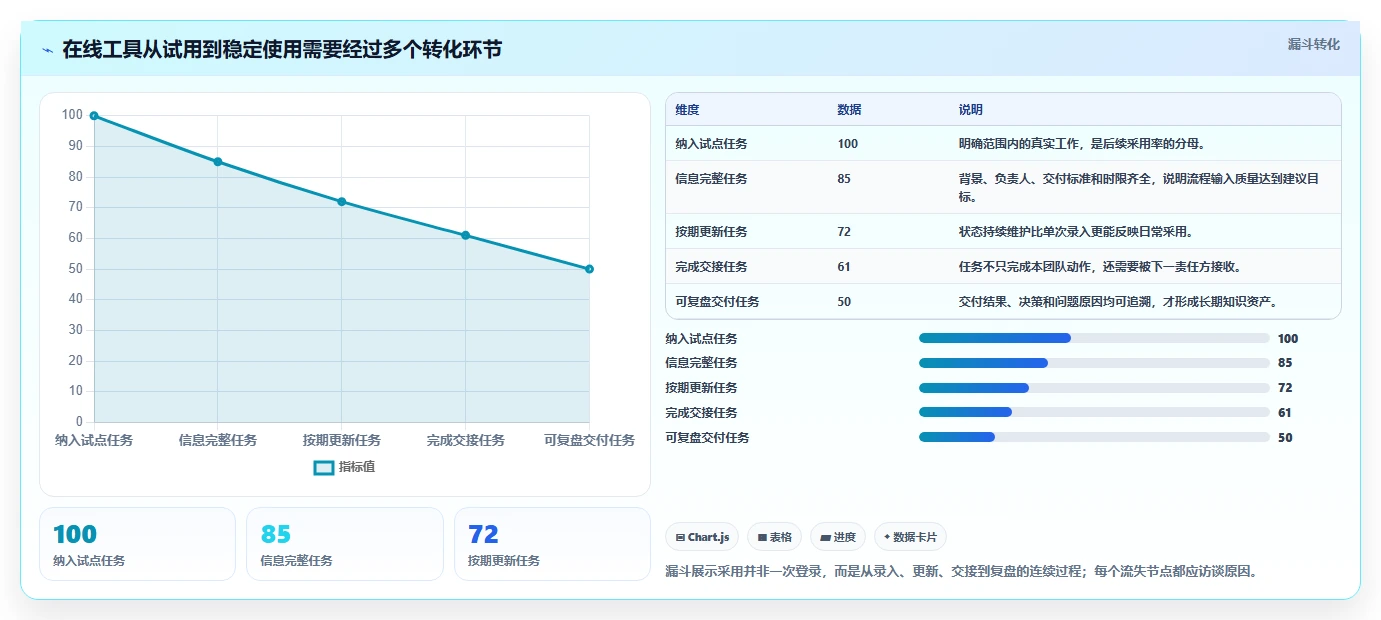
Task: Select the title 在线工具从试用到稳定使用需要经过多个转化环节
Action: tap(282, 50)
